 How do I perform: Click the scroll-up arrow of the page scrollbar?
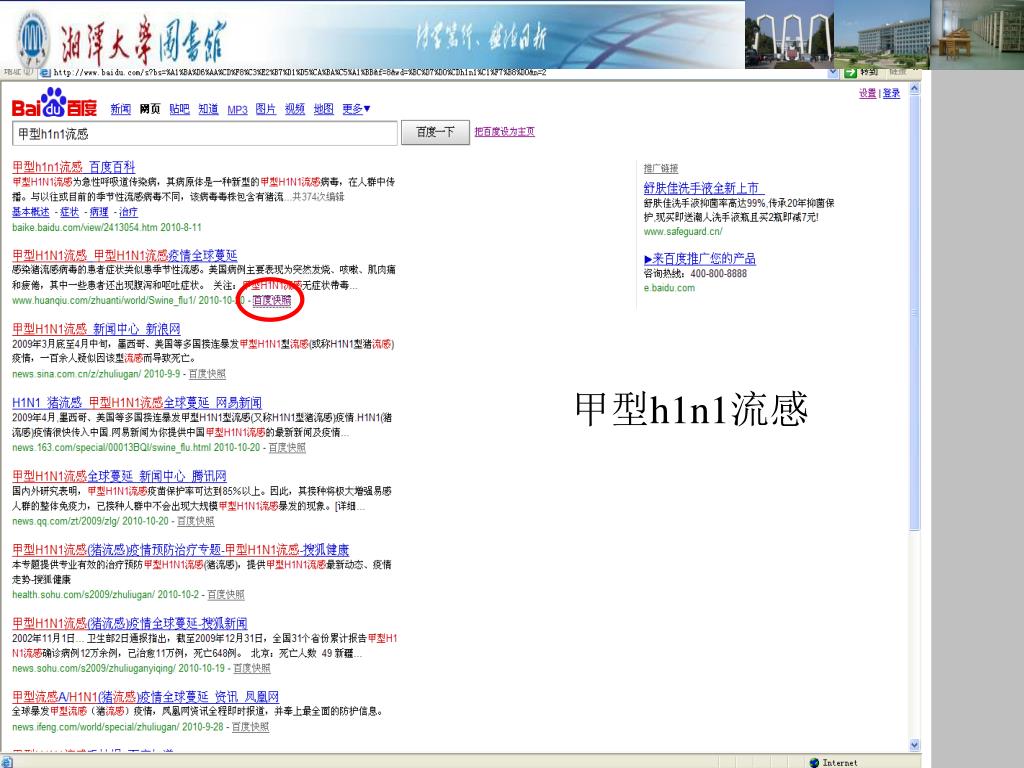(914, 89)
